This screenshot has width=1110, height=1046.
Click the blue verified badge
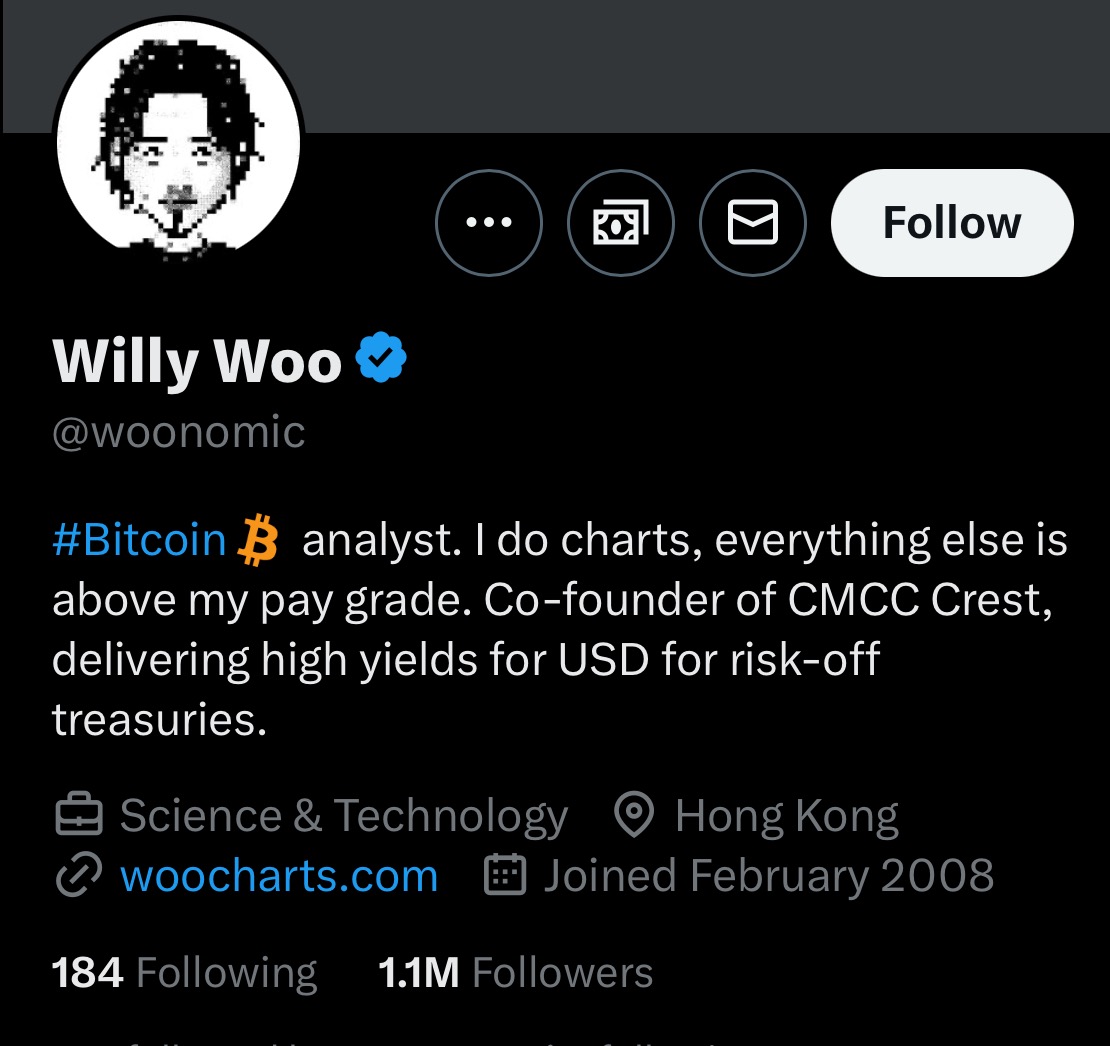(x=381, y=359)
